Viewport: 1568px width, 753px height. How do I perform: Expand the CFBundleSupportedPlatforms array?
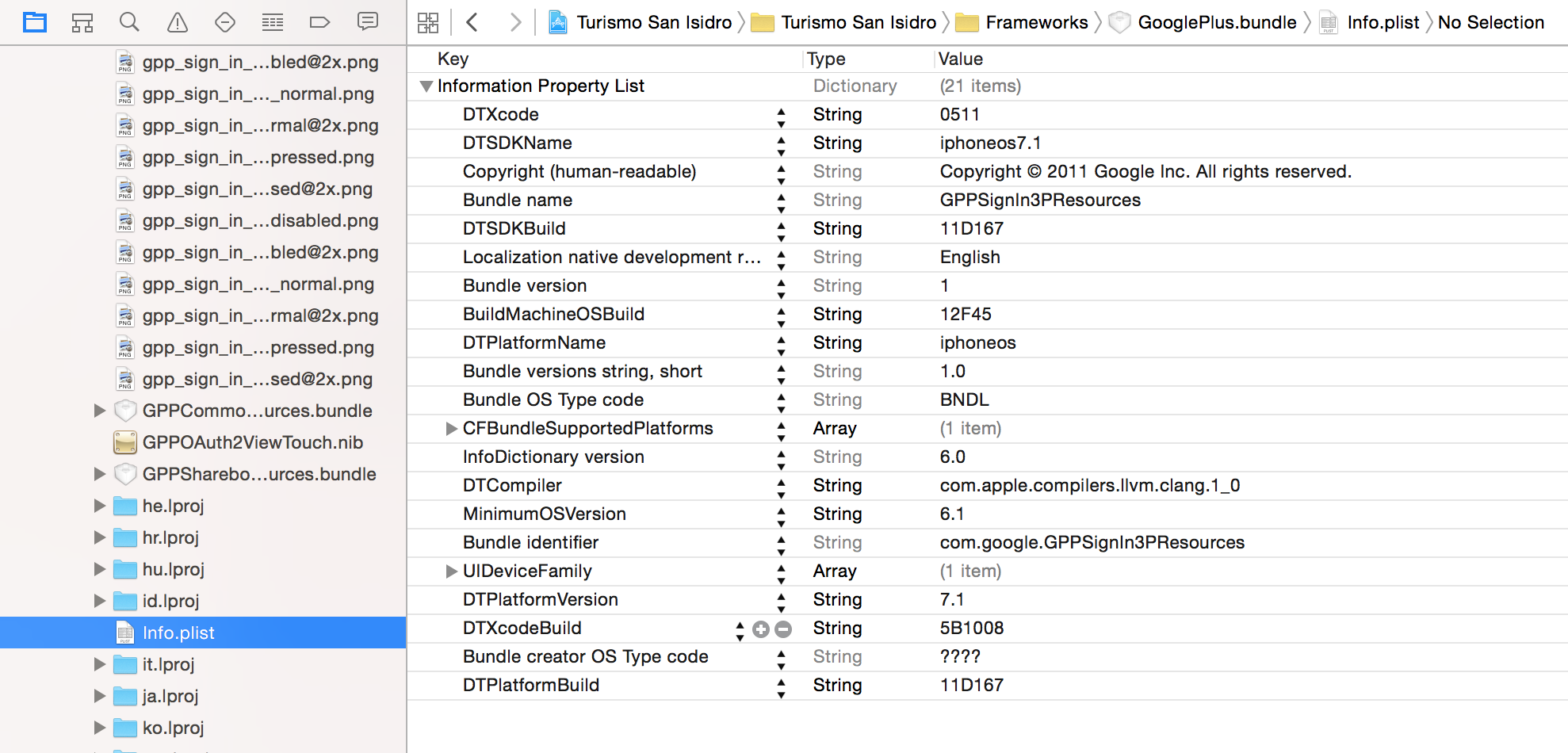pos(451,429)
